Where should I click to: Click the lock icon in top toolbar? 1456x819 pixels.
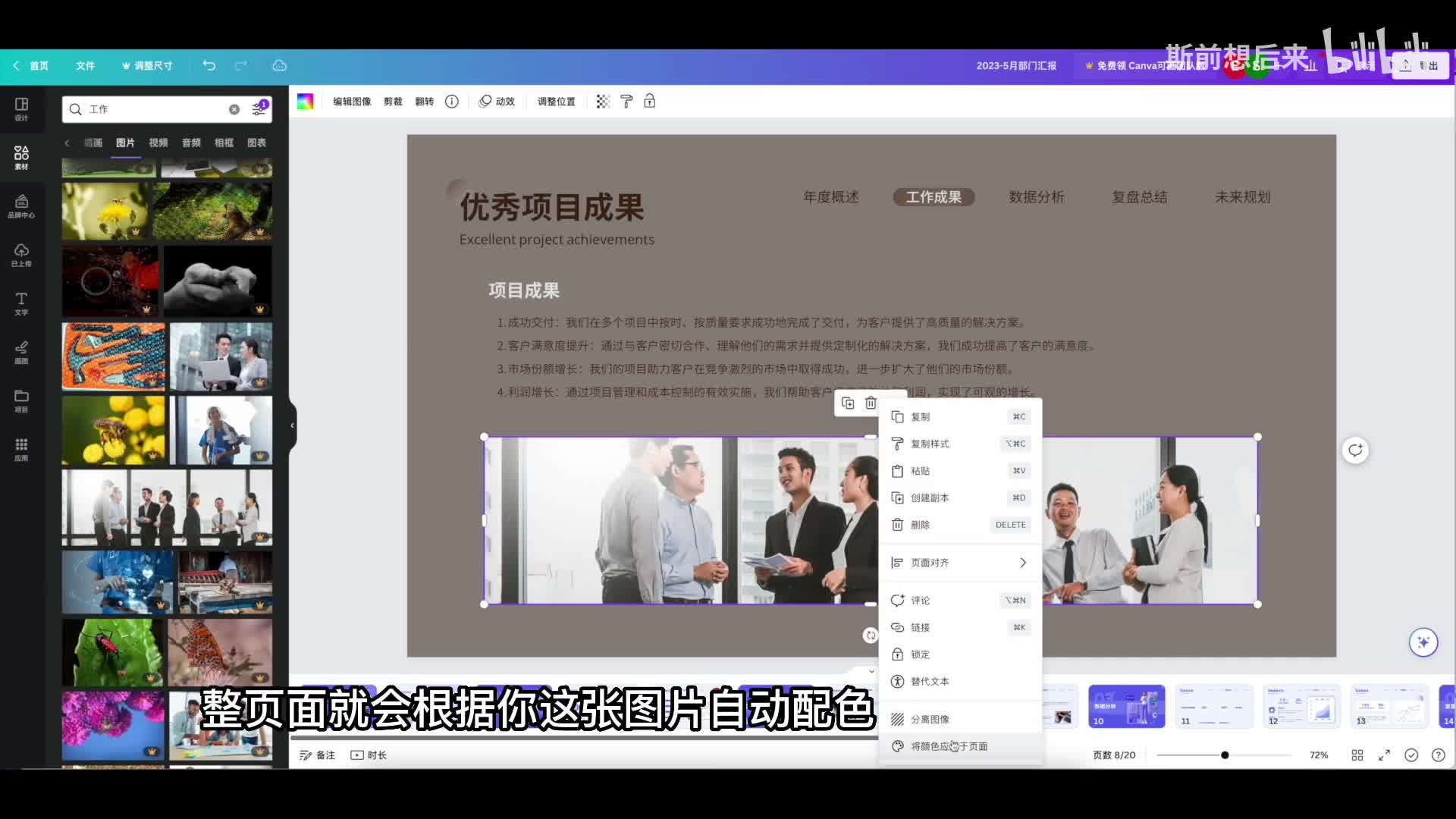(x=650, y=102)
